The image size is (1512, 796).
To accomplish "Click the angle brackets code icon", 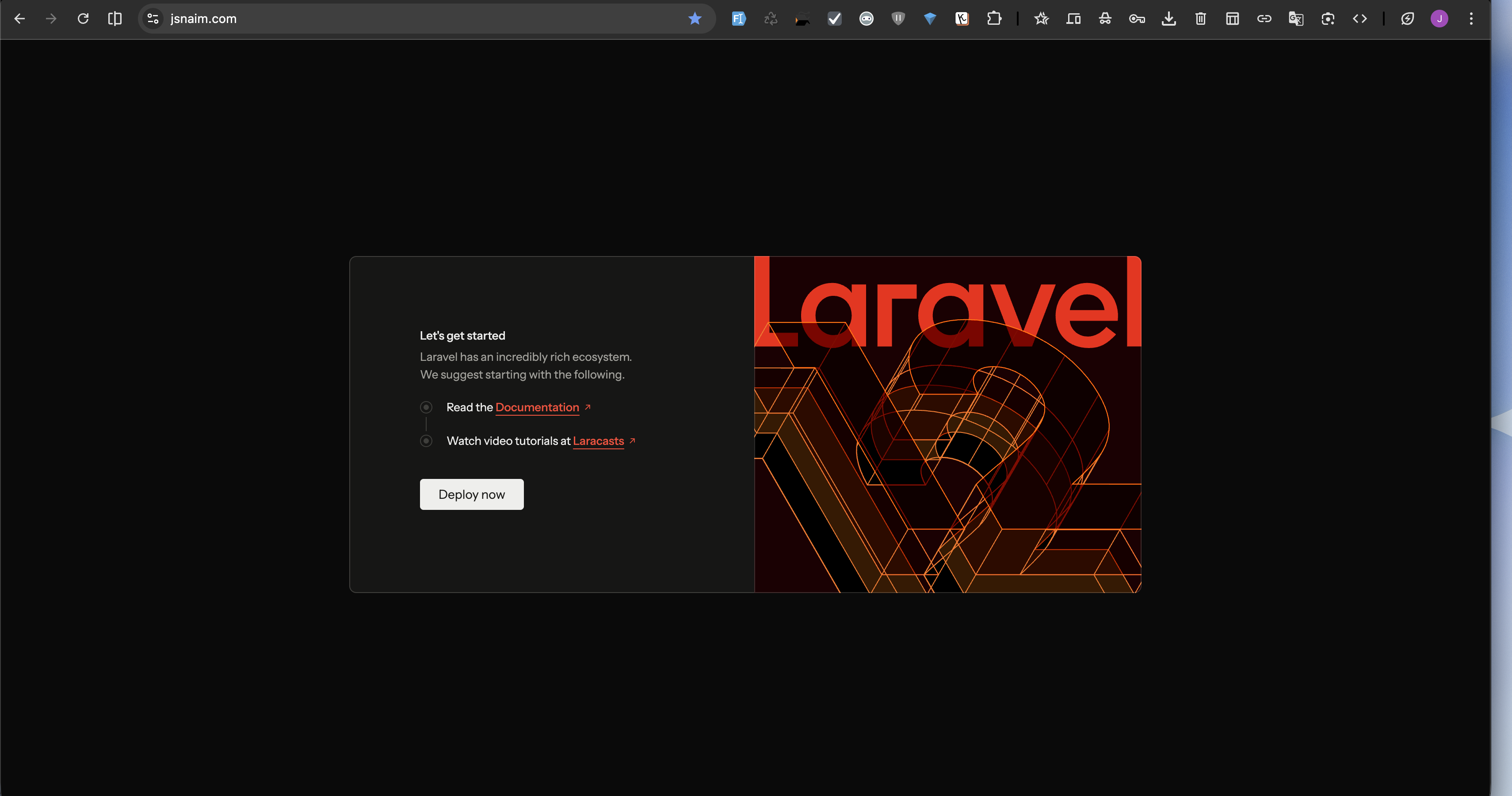I will point(1360,19).
